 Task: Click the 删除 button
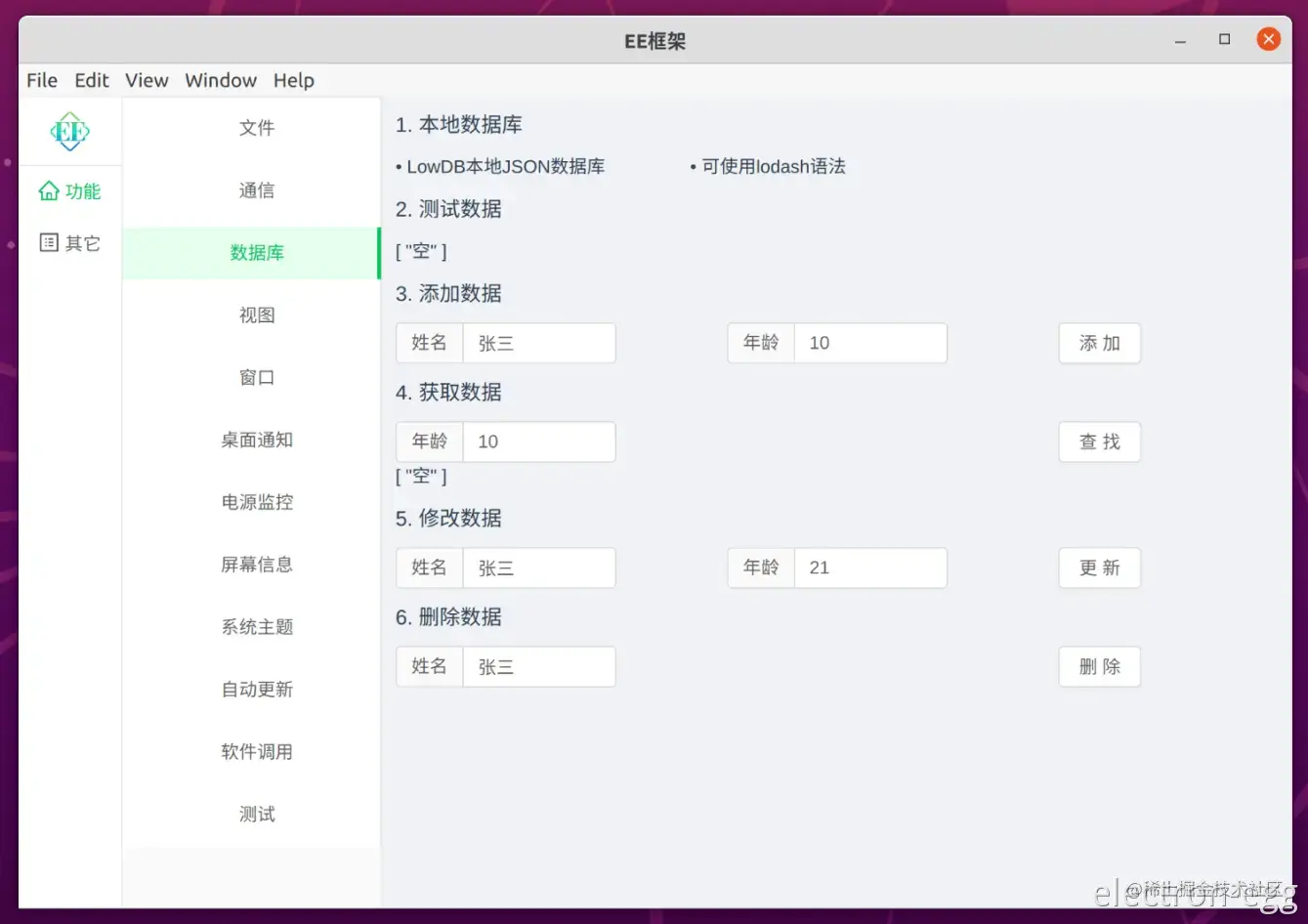click(1099, 666)
